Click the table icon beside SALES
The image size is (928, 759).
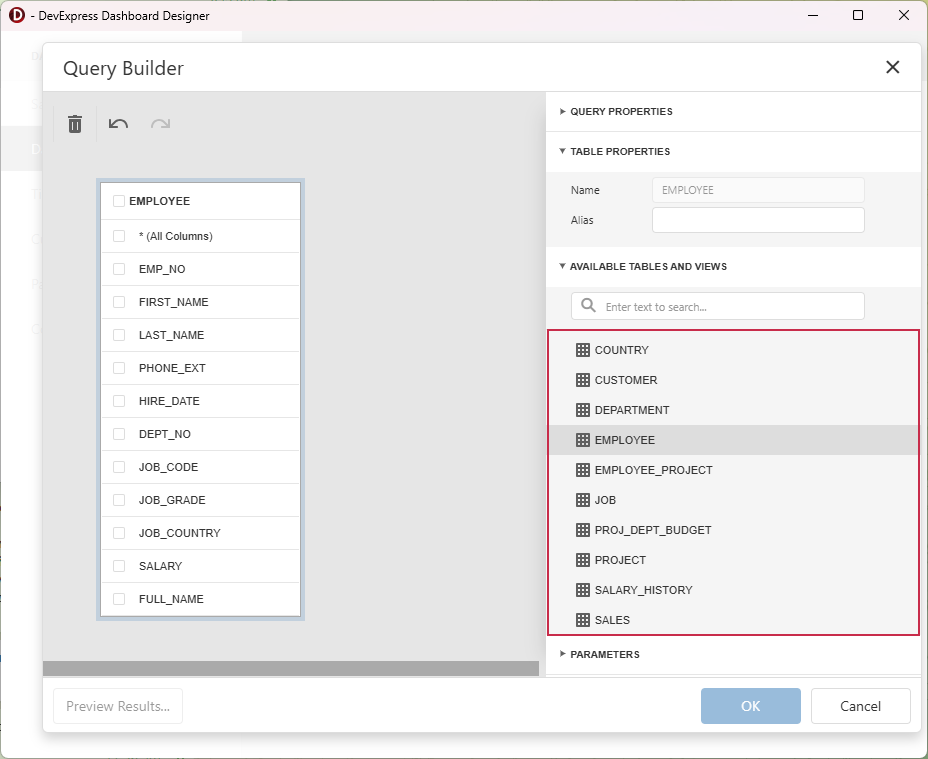pos(582,620)
